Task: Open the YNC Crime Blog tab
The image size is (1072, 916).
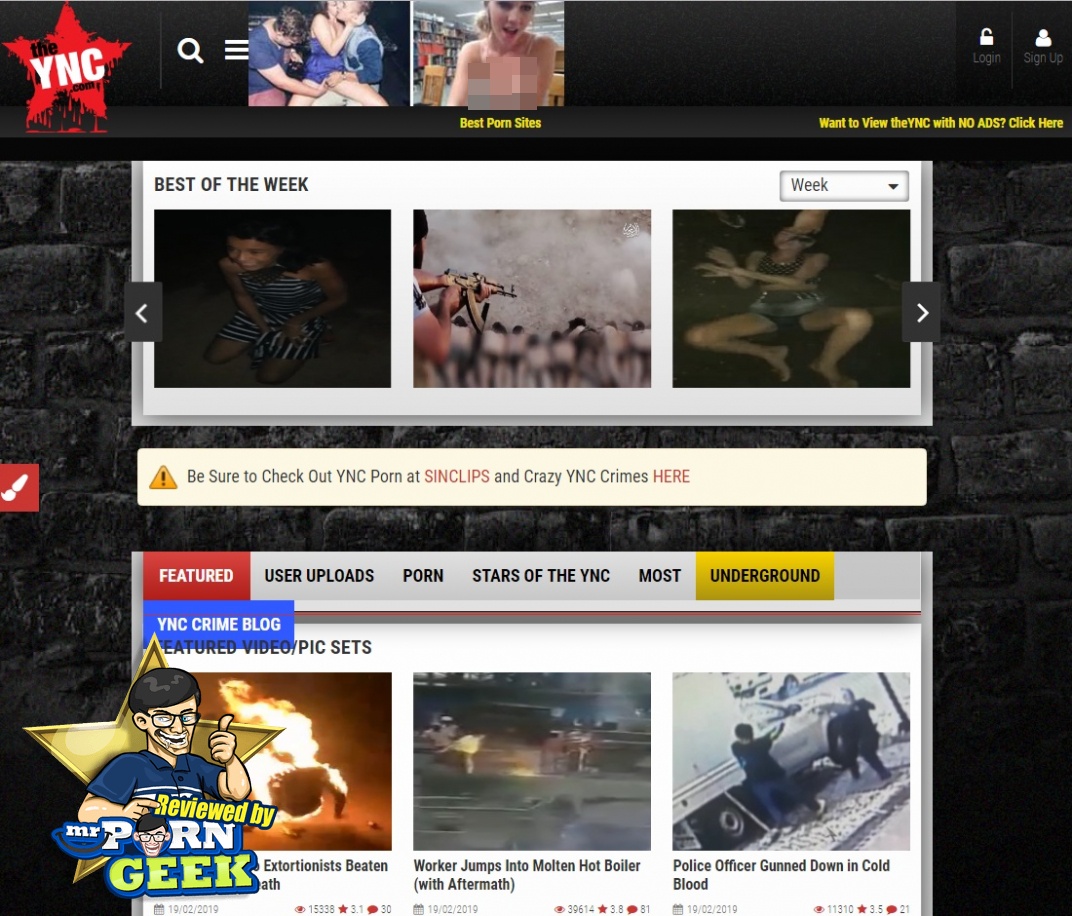Action: [x=218, y=624]
